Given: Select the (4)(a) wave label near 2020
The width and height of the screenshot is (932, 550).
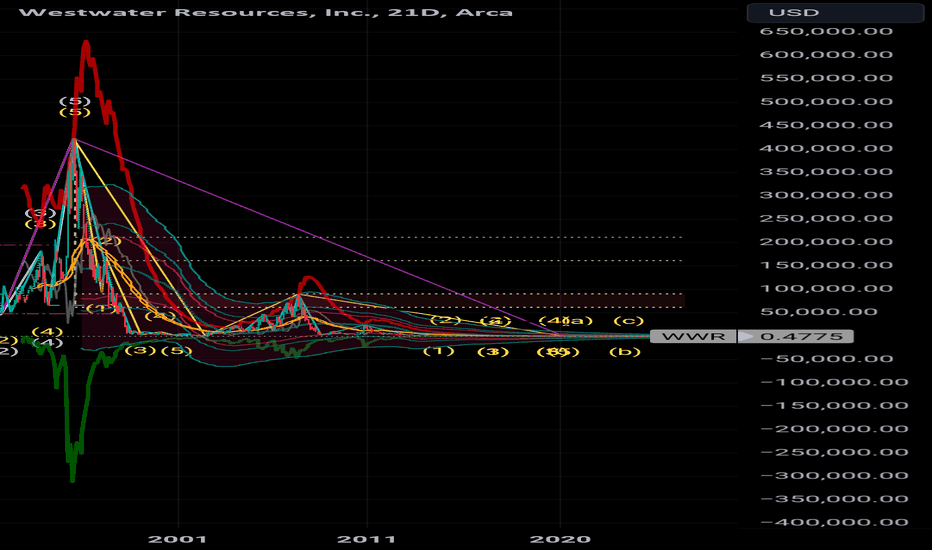Looking at the screenshot, I should pyautogui.click(x=565, y=320).
